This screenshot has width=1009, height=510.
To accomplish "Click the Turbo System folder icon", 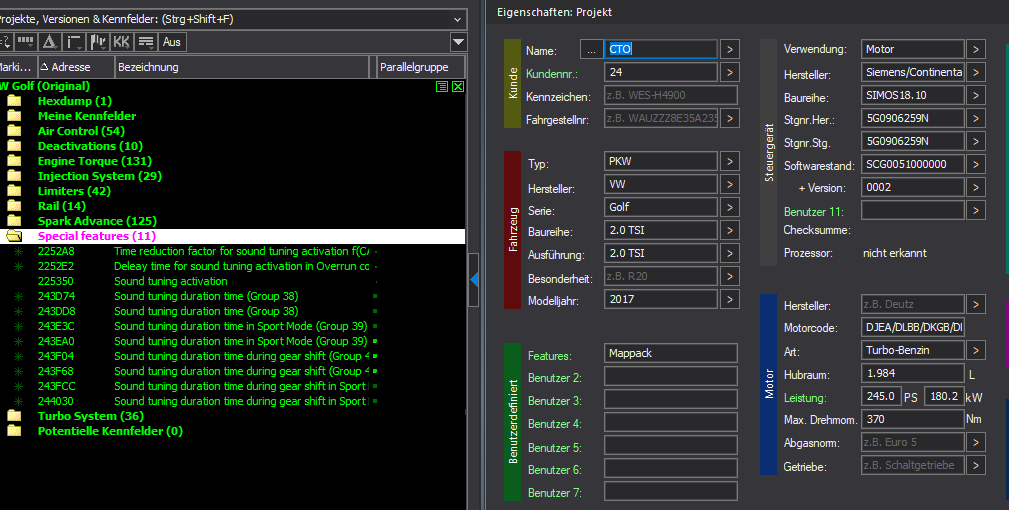I will click(14, 416).
